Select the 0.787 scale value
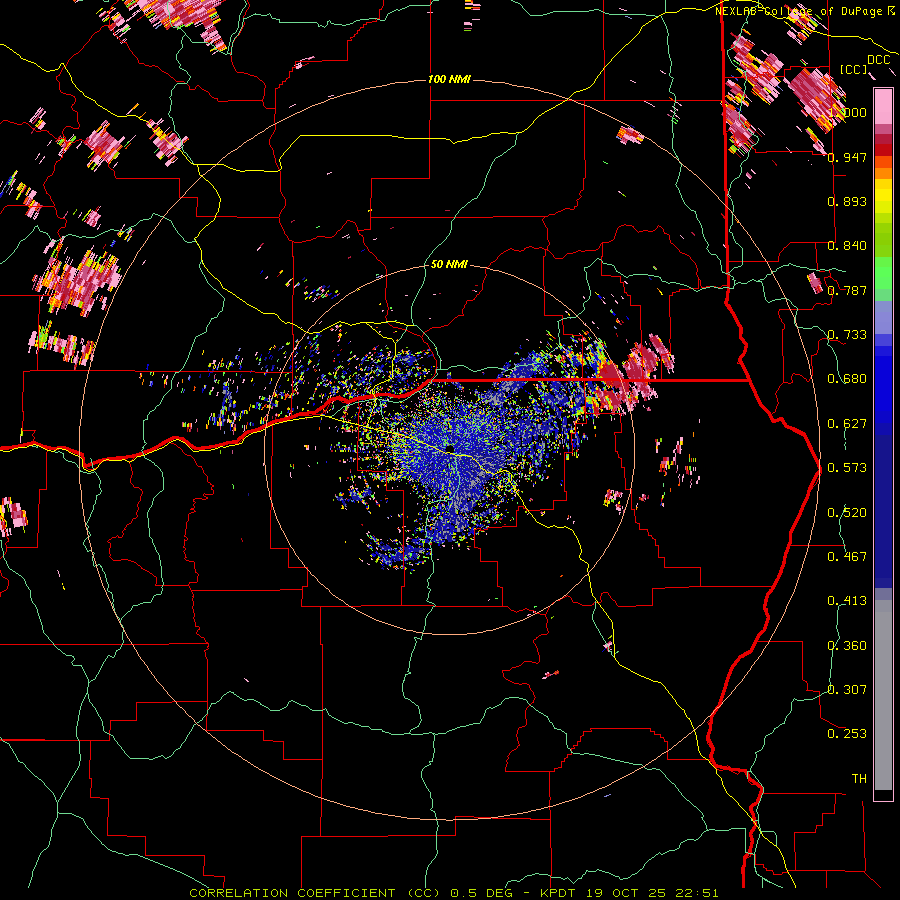This screenshot has height=900, width=900. [x=847, y=290]
